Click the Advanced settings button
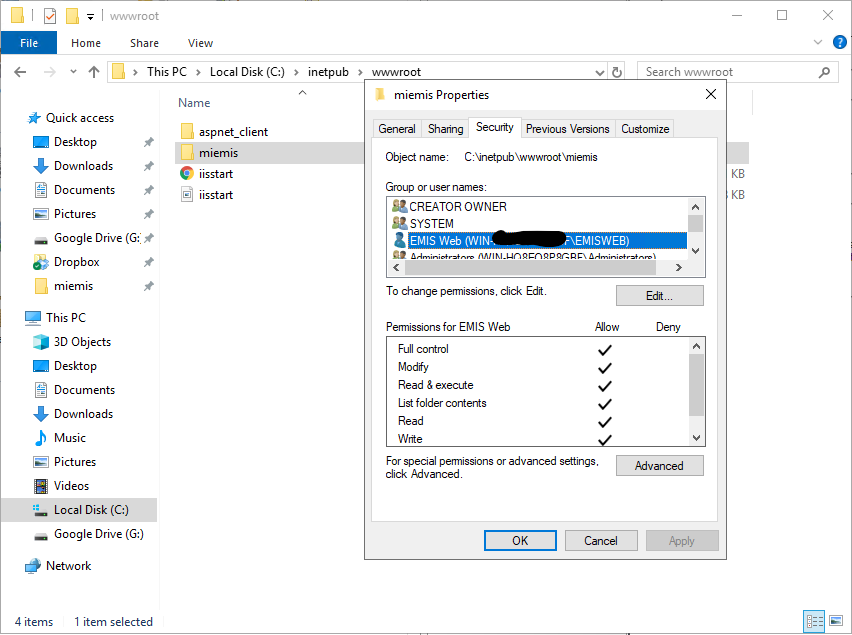This screenshot has width=852, height=635. point(659,466)
